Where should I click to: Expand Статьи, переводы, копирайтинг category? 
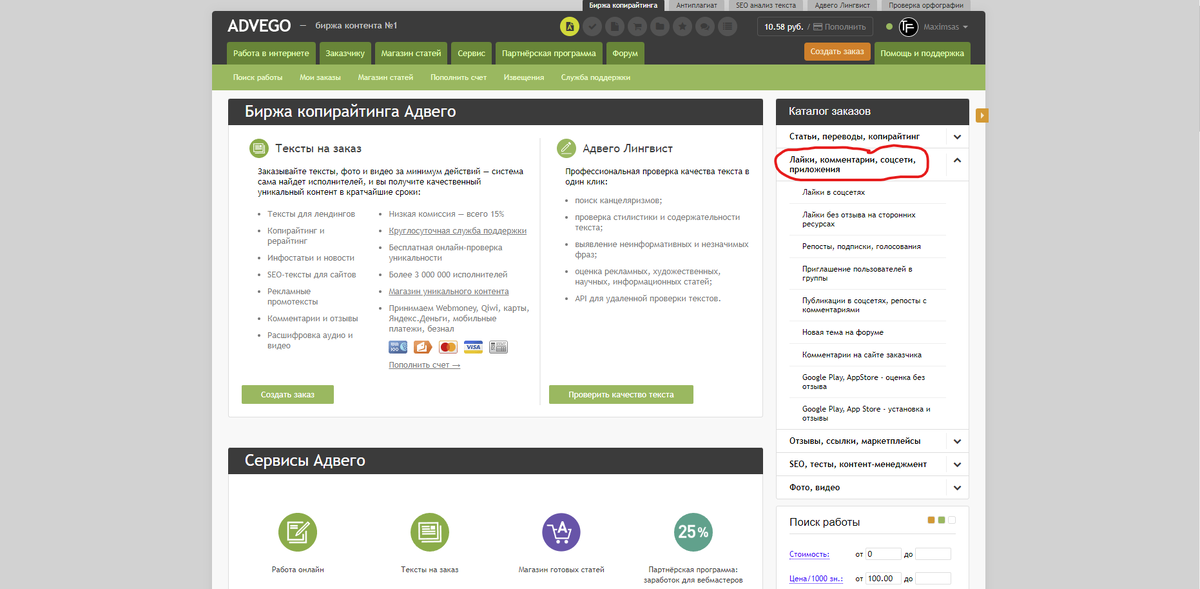tap(957, 136)
